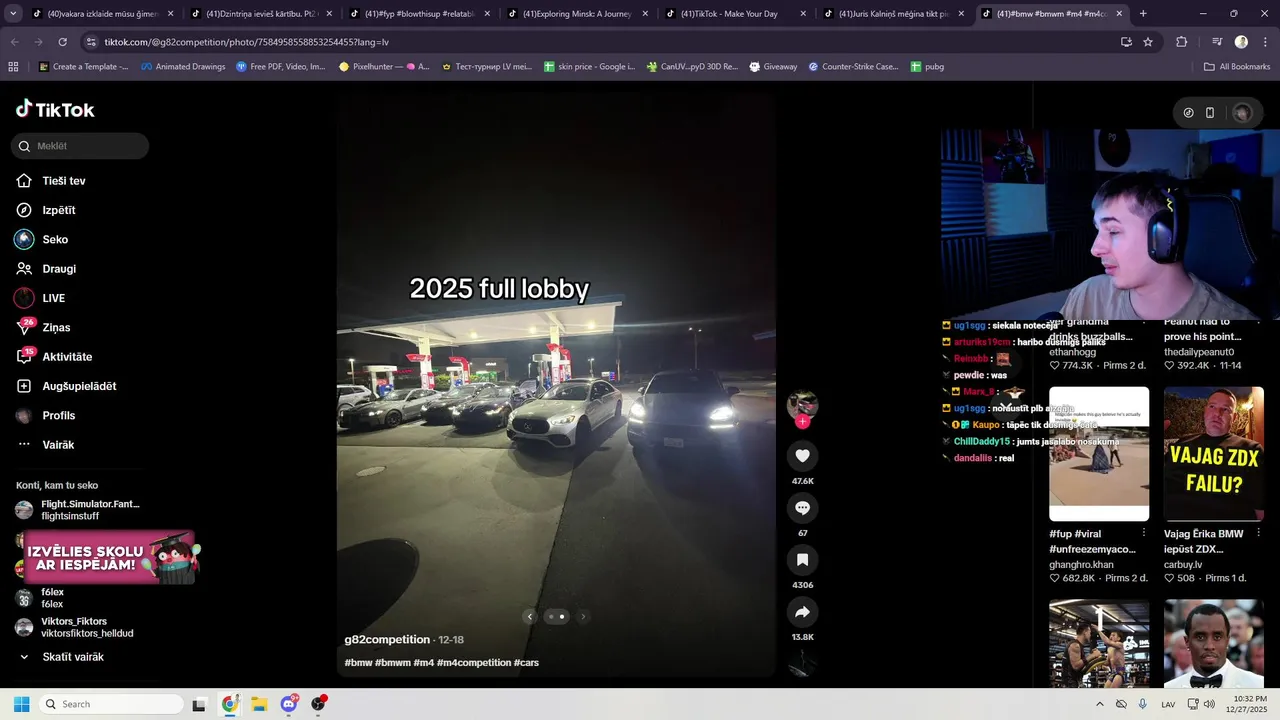Expand the Vairāk menu
The width and height of the screenshot is (1280, 720).
pos(58,445)
